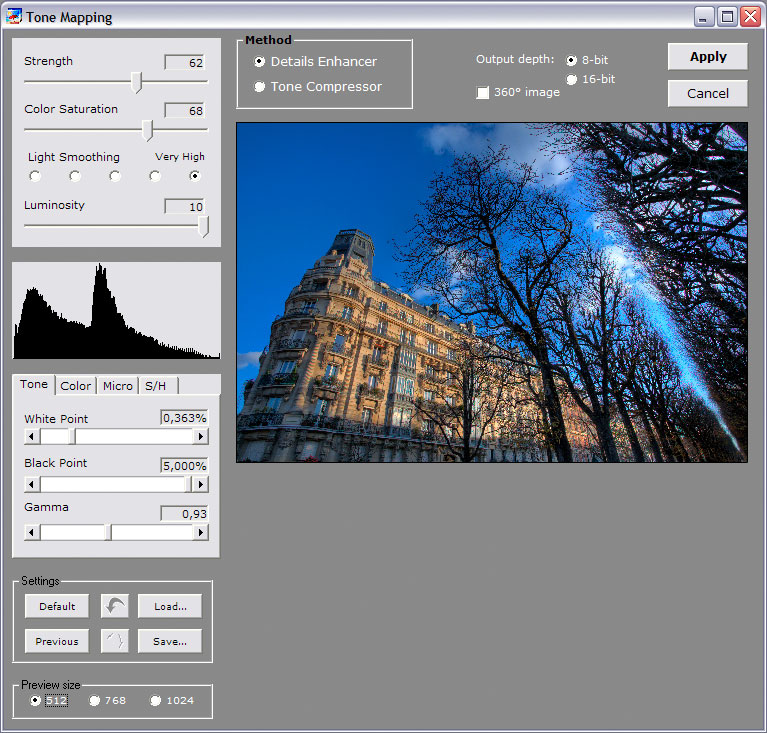The width and height of the screenshot is (767, 733).
Task: Click the building preview image
Action: (x=492, y=292)
